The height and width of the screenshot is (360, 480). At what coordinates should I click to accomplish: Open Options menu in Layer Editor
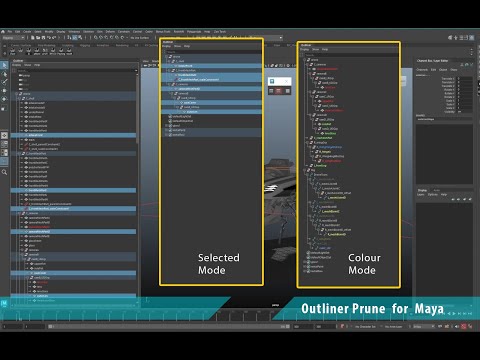pos(433,194)
